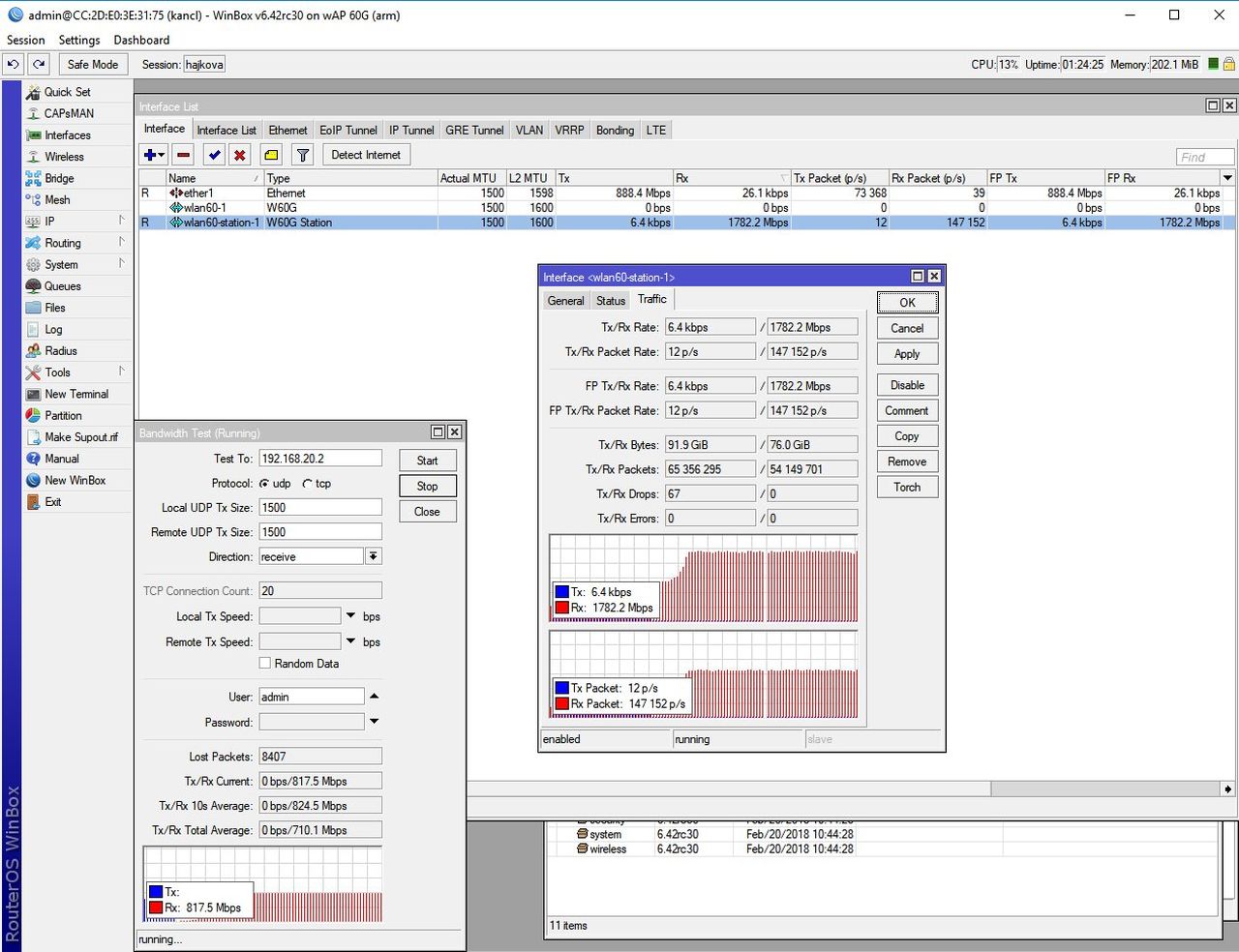Viewport: 1239px width, 952px height.
Task: Collapse the User field arrow
Action: tap(374, 697)
